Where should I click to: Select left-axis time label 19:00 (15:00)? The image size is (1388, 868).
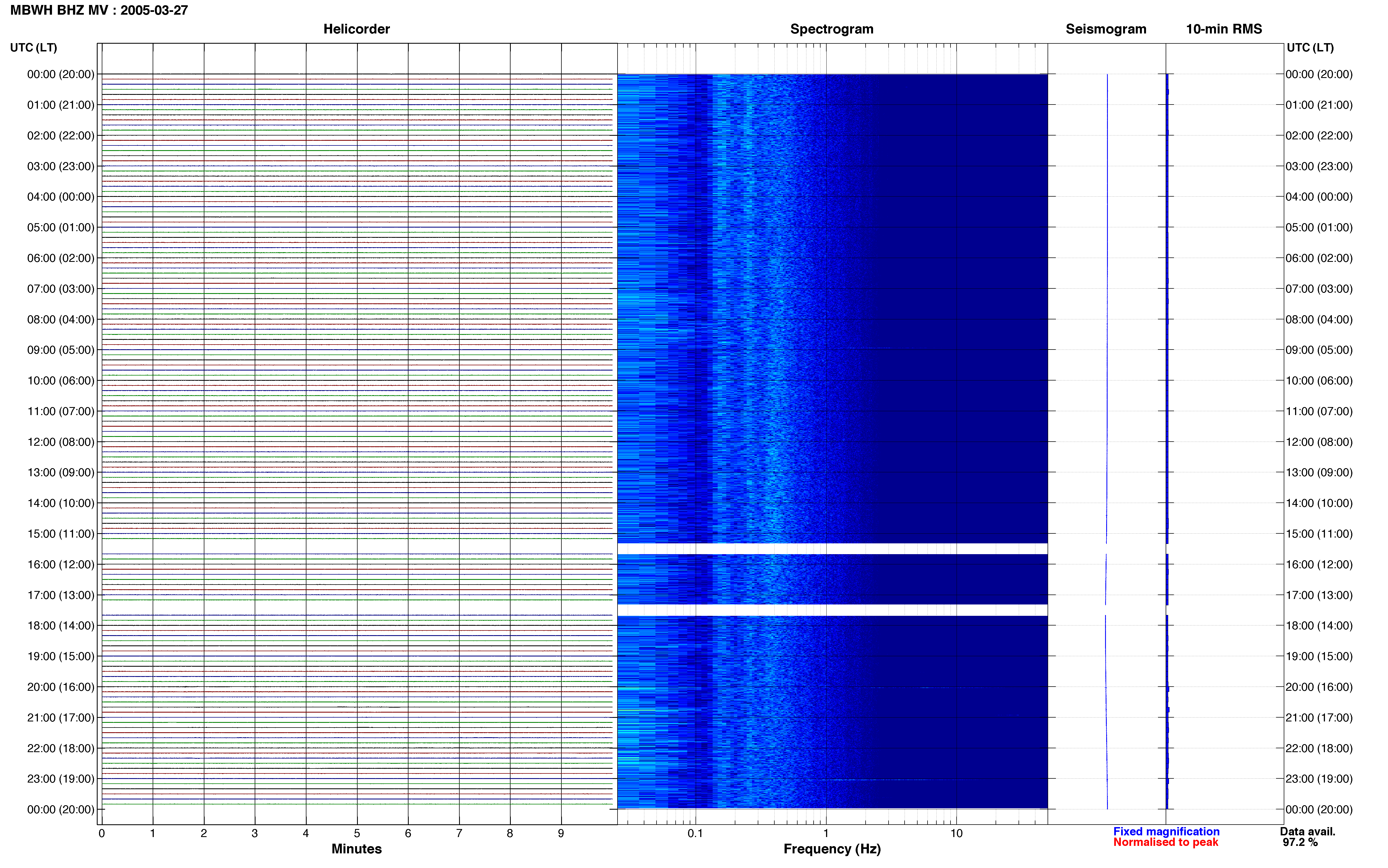coord(61,656)
